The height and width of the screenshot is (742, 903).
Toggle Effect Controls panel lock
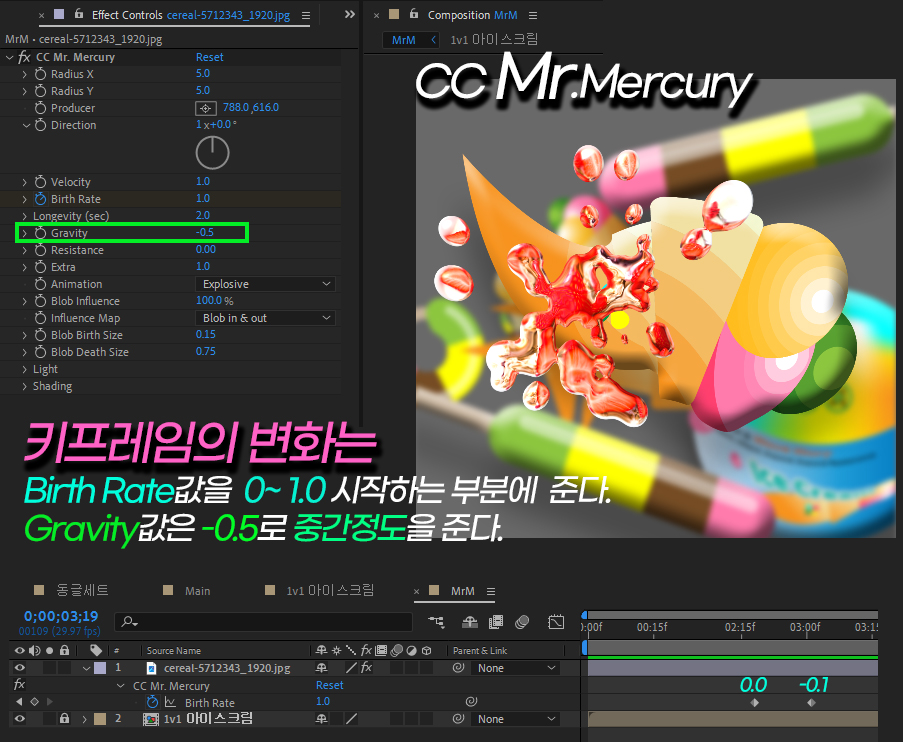coord(79,14)
